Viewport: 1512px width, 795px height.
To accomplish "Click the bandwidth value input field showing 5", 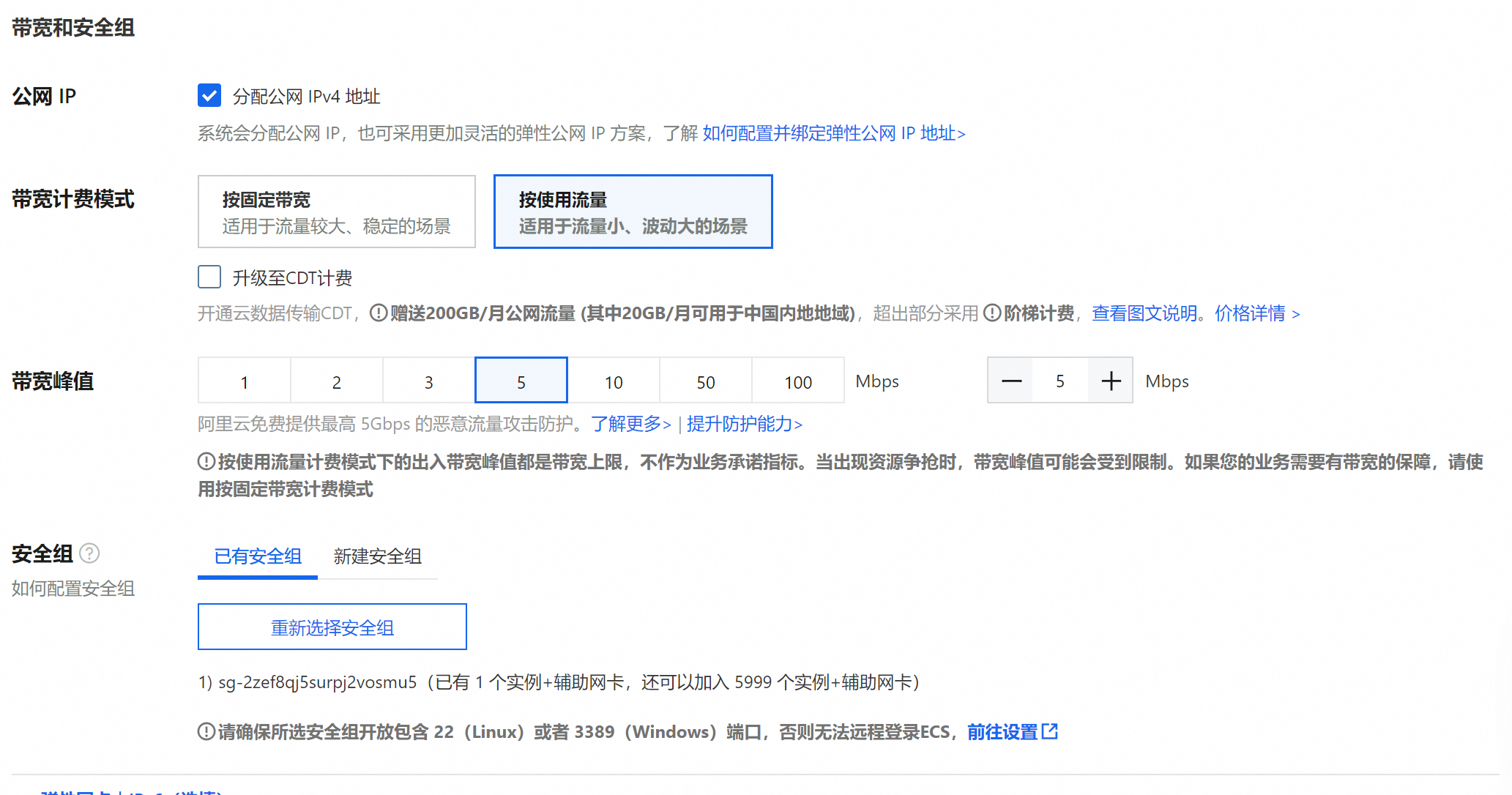I will point(1059,381).
